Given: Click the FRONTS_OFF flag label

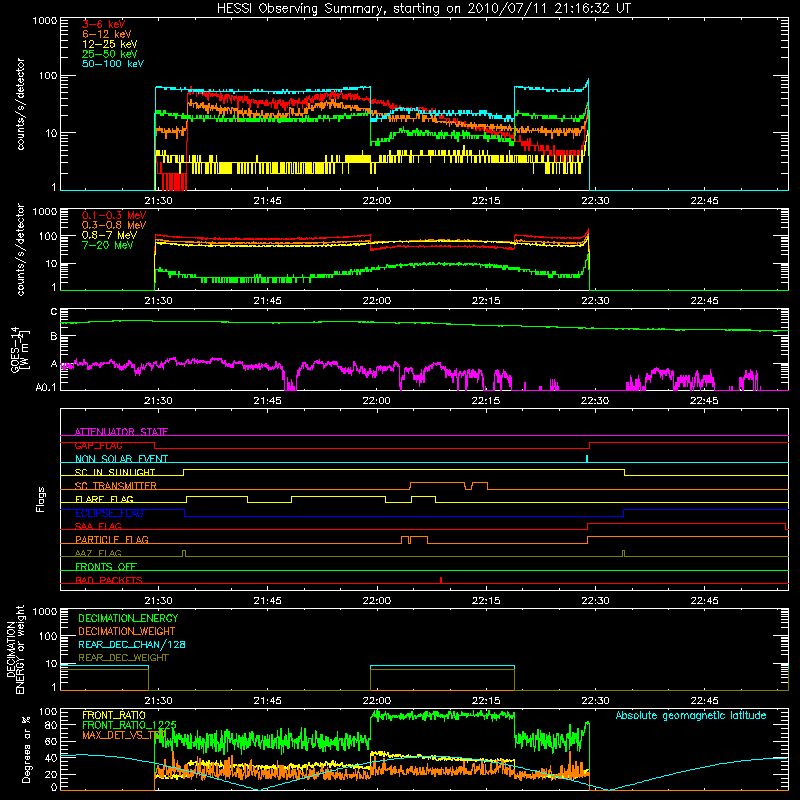Looking at the screenshot, I should [106, 566].
